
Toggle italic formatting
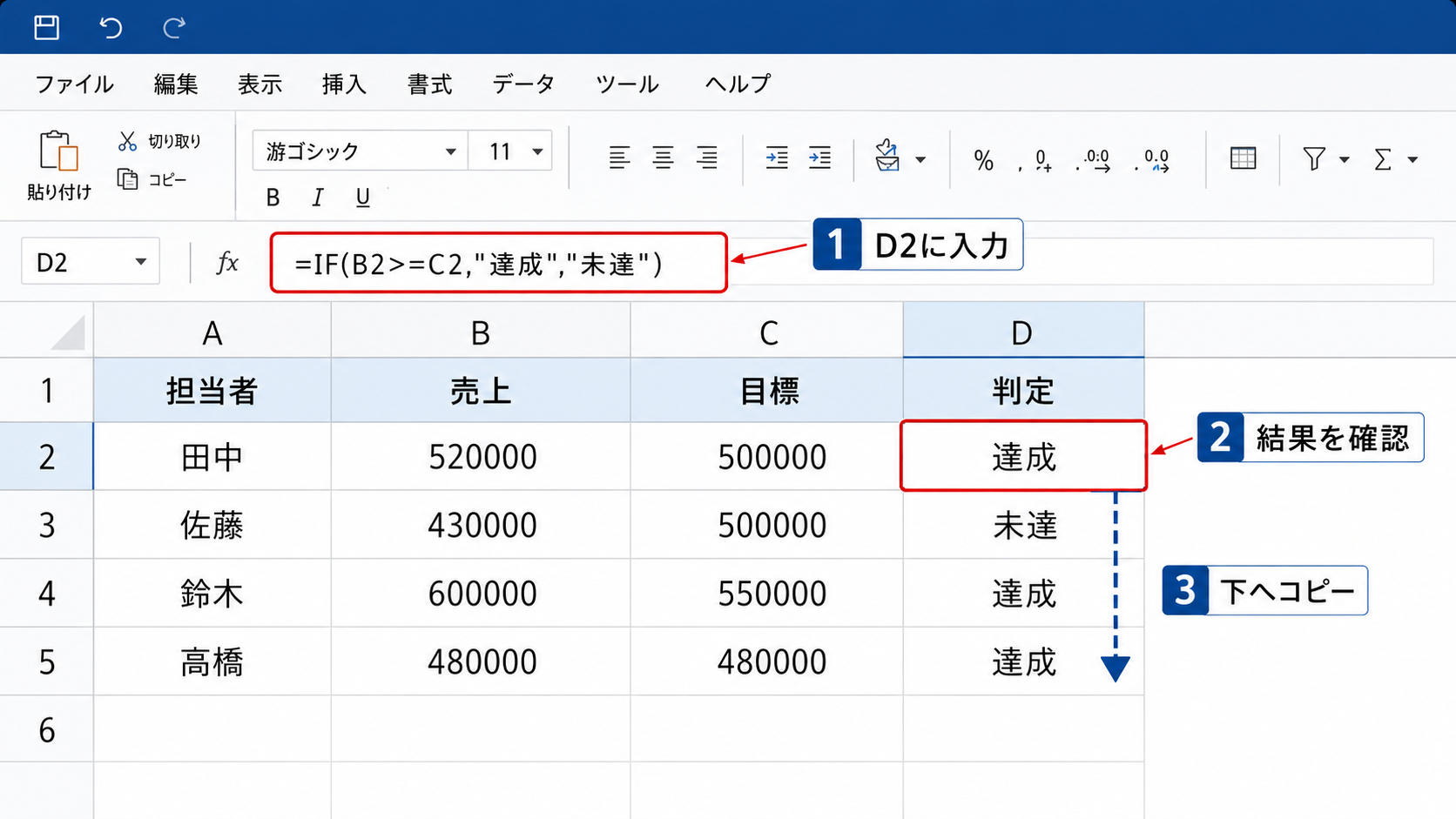pyautogui.click(x=317, y=198)
